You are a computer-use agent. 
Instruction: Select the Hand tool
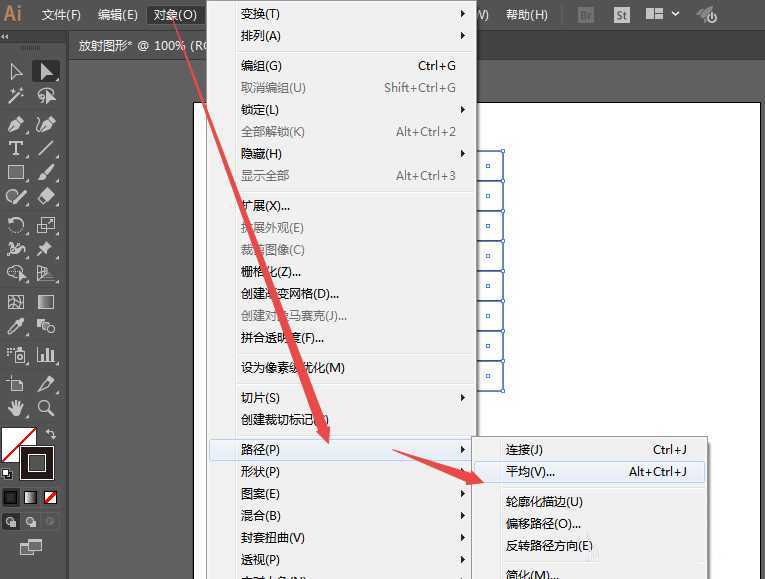pos(16,408)
